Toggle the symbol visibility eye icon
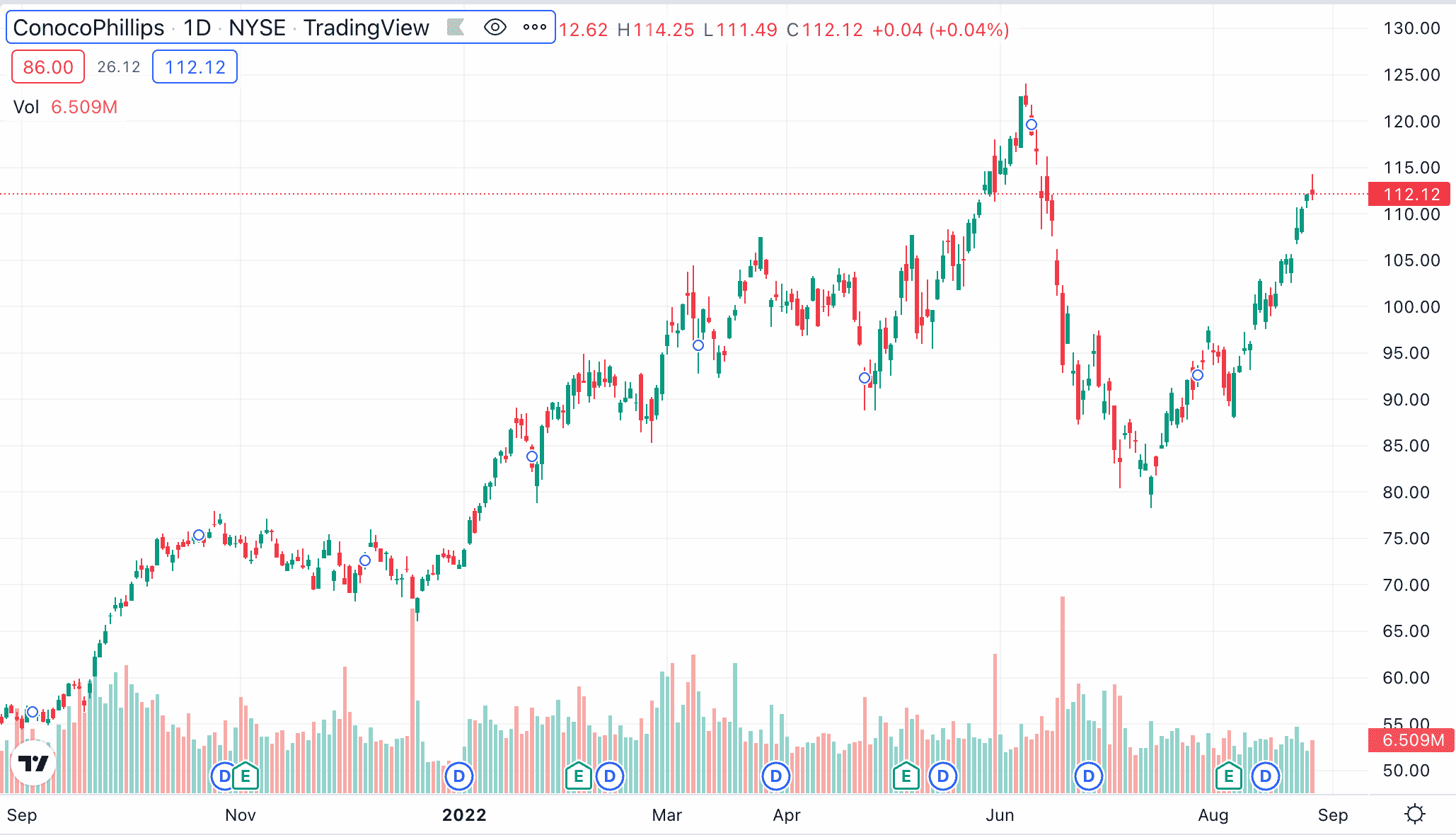This screenshot has width=1456, height=835. [495, 28]
